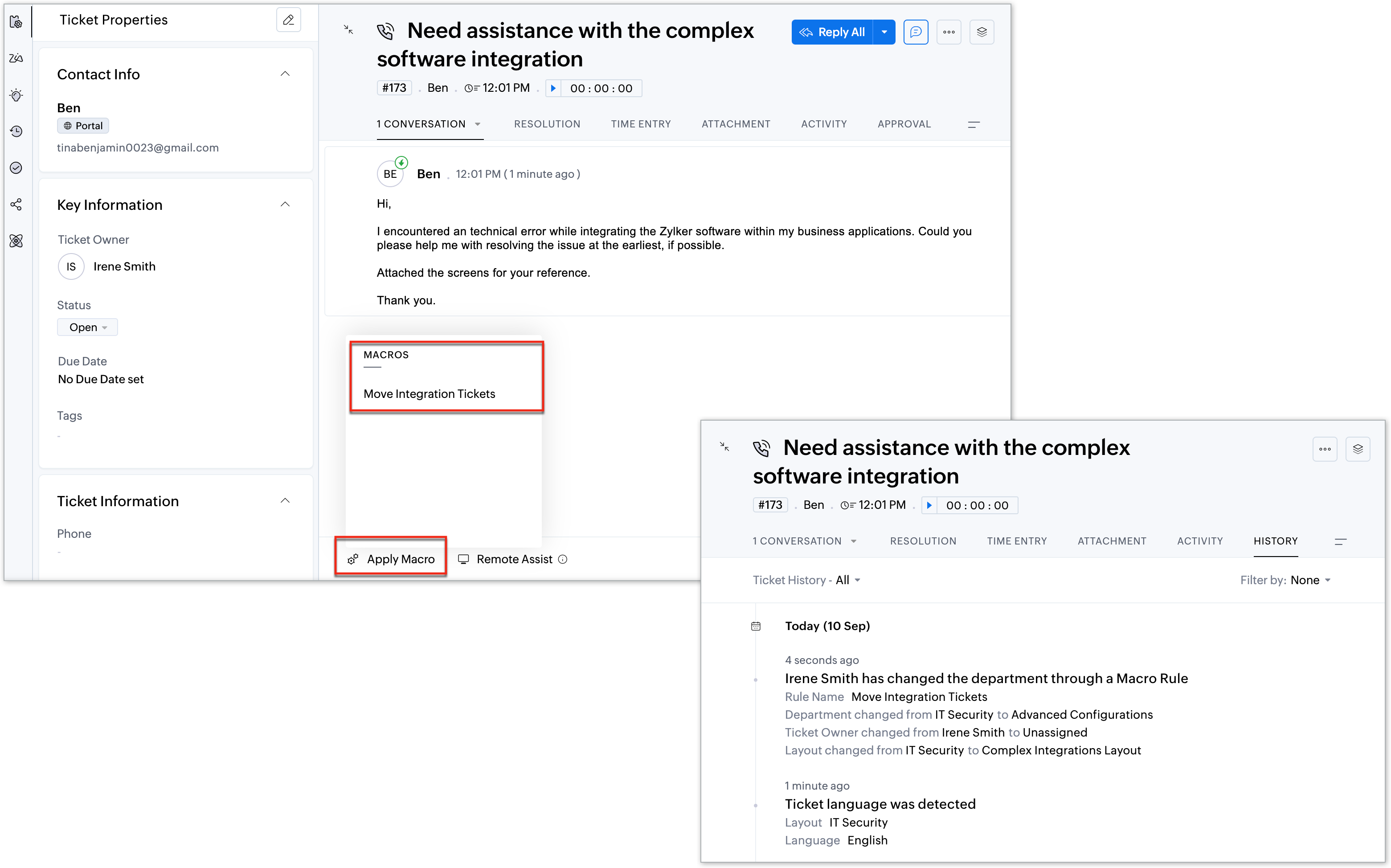The width and height of the screenshot is (1391, 868).
Task: Start the ticket timer with the play button
Action: coord(553,88)
